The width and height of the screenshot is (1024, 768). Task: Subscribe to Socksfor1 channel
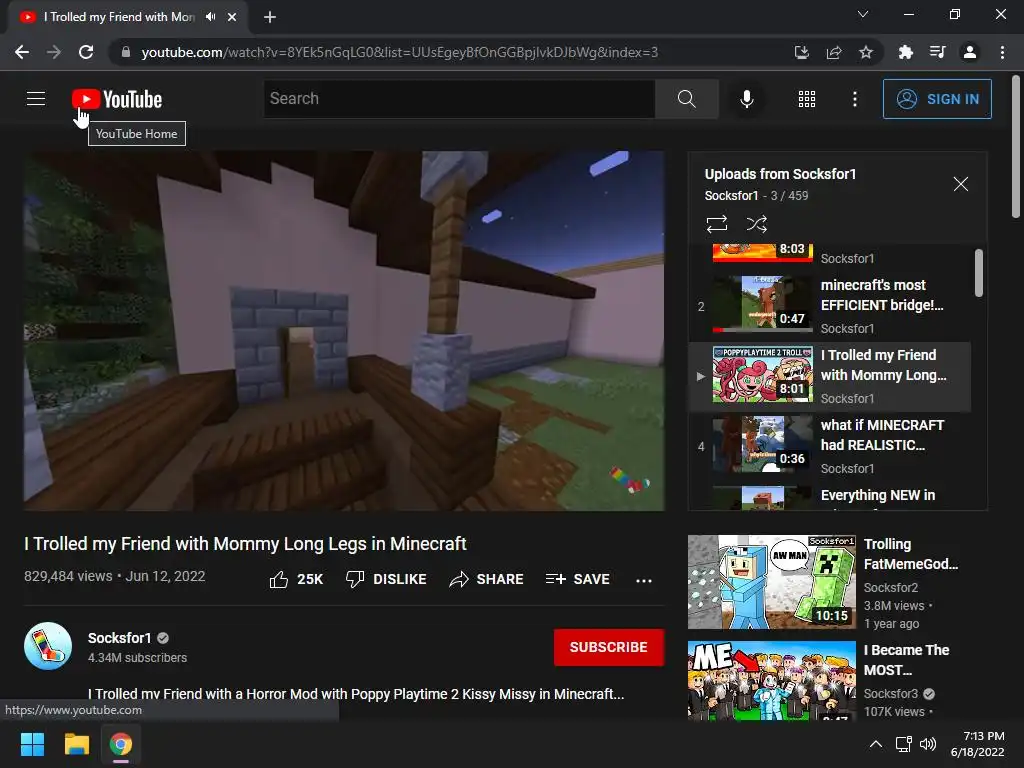tap(609, 647)
